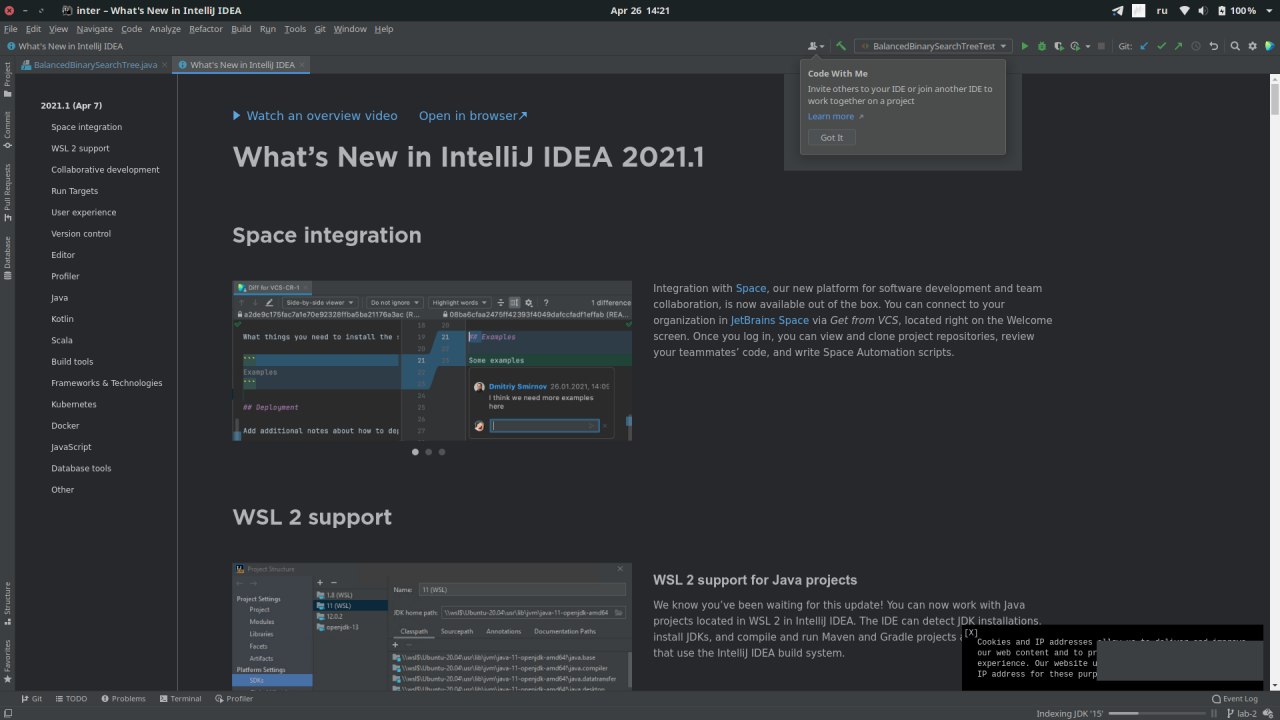The image size is (1280, 720).
Task: Open the TODO tool window
Action: [x=71, y=699]
